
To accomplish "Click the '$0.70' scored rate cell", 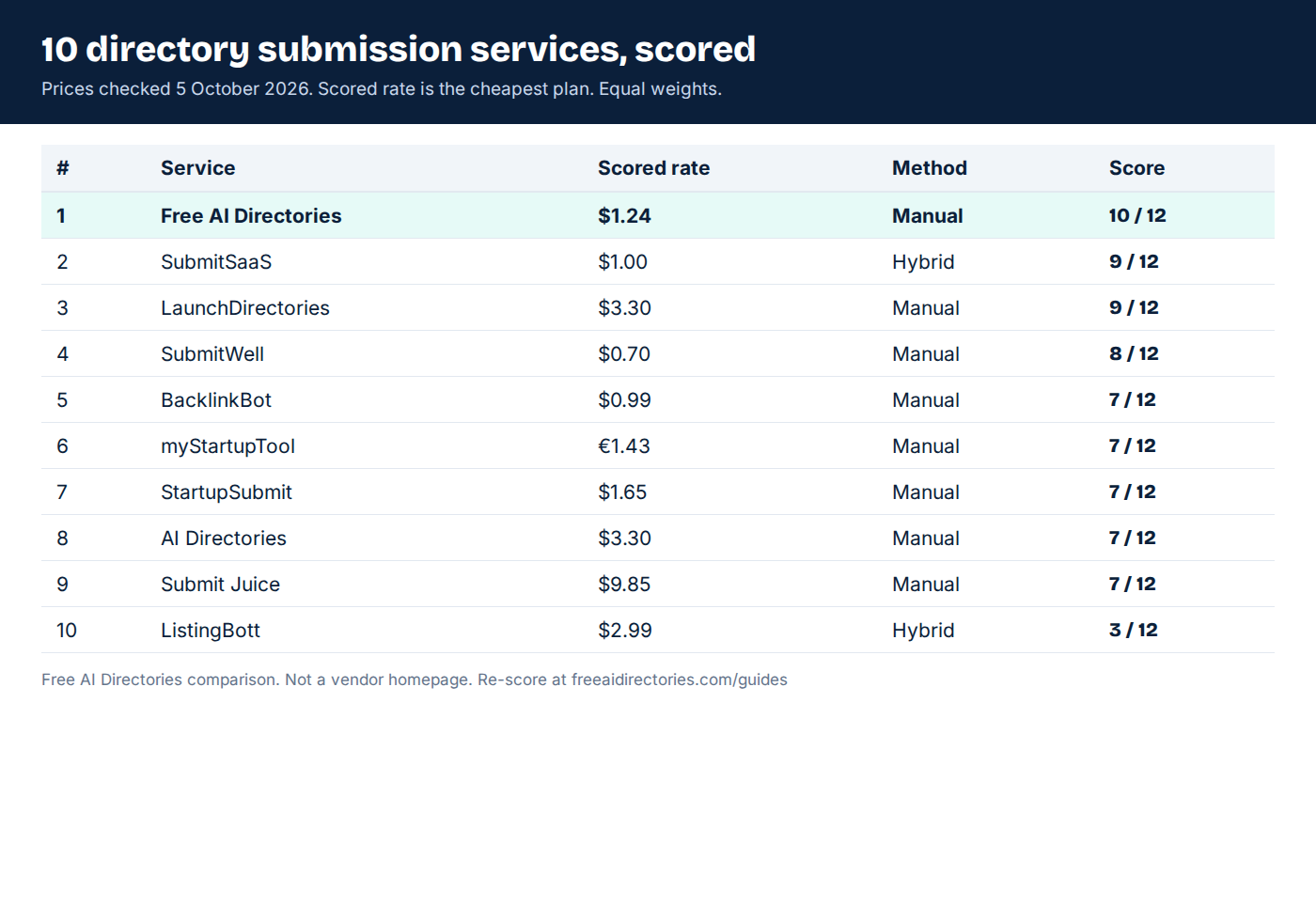I will 624,354.
